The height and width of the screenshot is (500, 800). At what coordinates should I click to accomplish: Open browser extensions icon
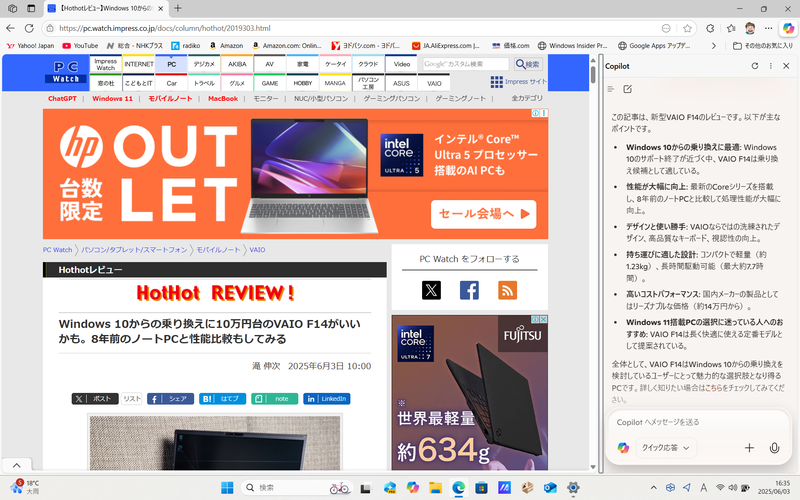point(710,28)
